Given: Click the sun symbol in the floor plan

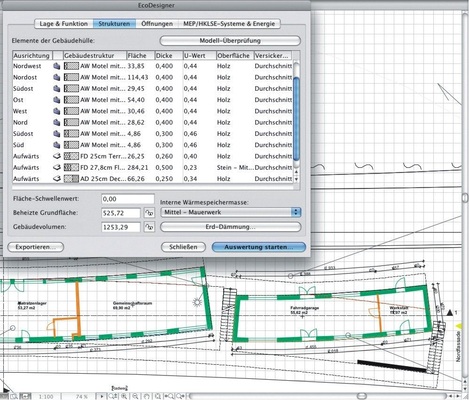Looking at the screenshot, I should click(197, 302).
